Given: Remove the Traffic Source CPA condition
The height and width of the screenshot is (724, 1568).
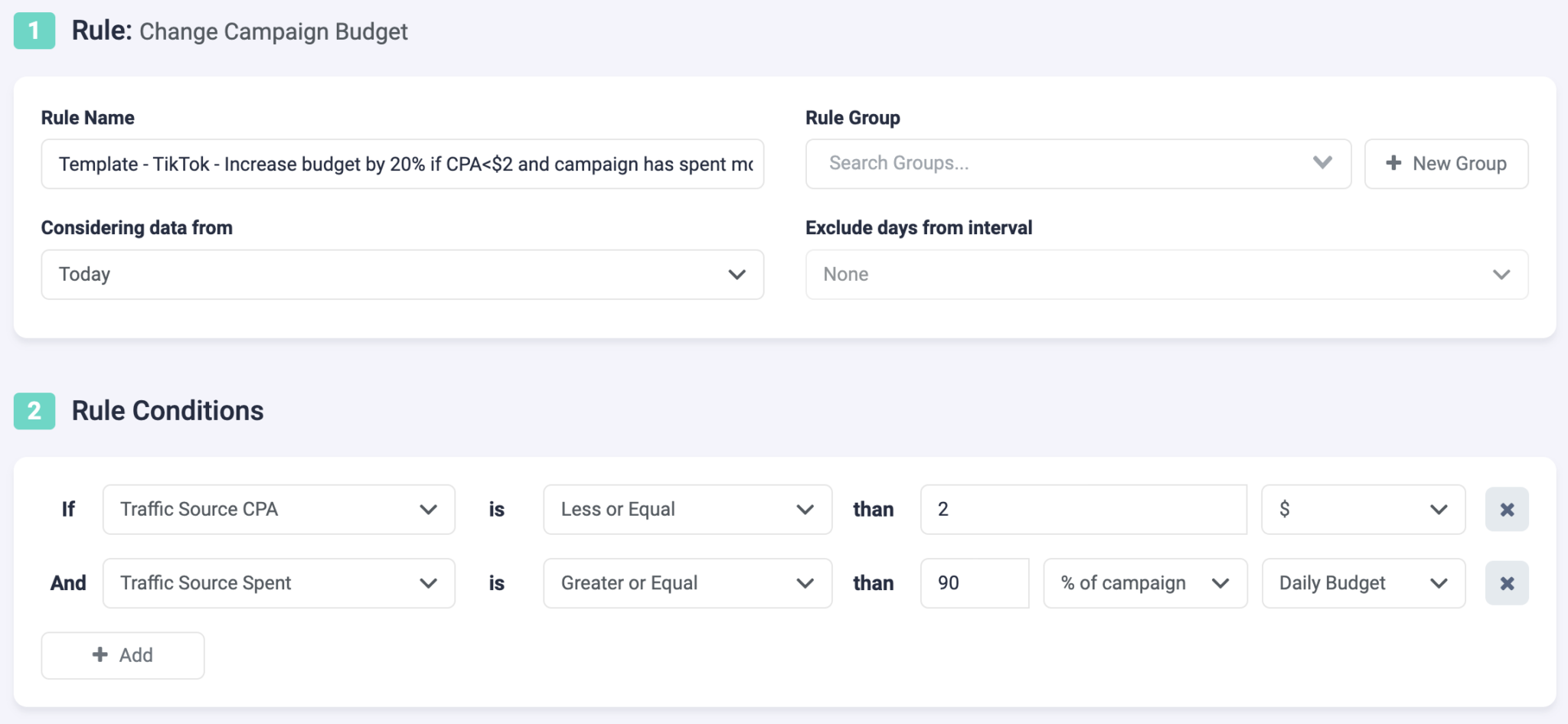Looking at the screenshot, I should [x=1505, y=509].
